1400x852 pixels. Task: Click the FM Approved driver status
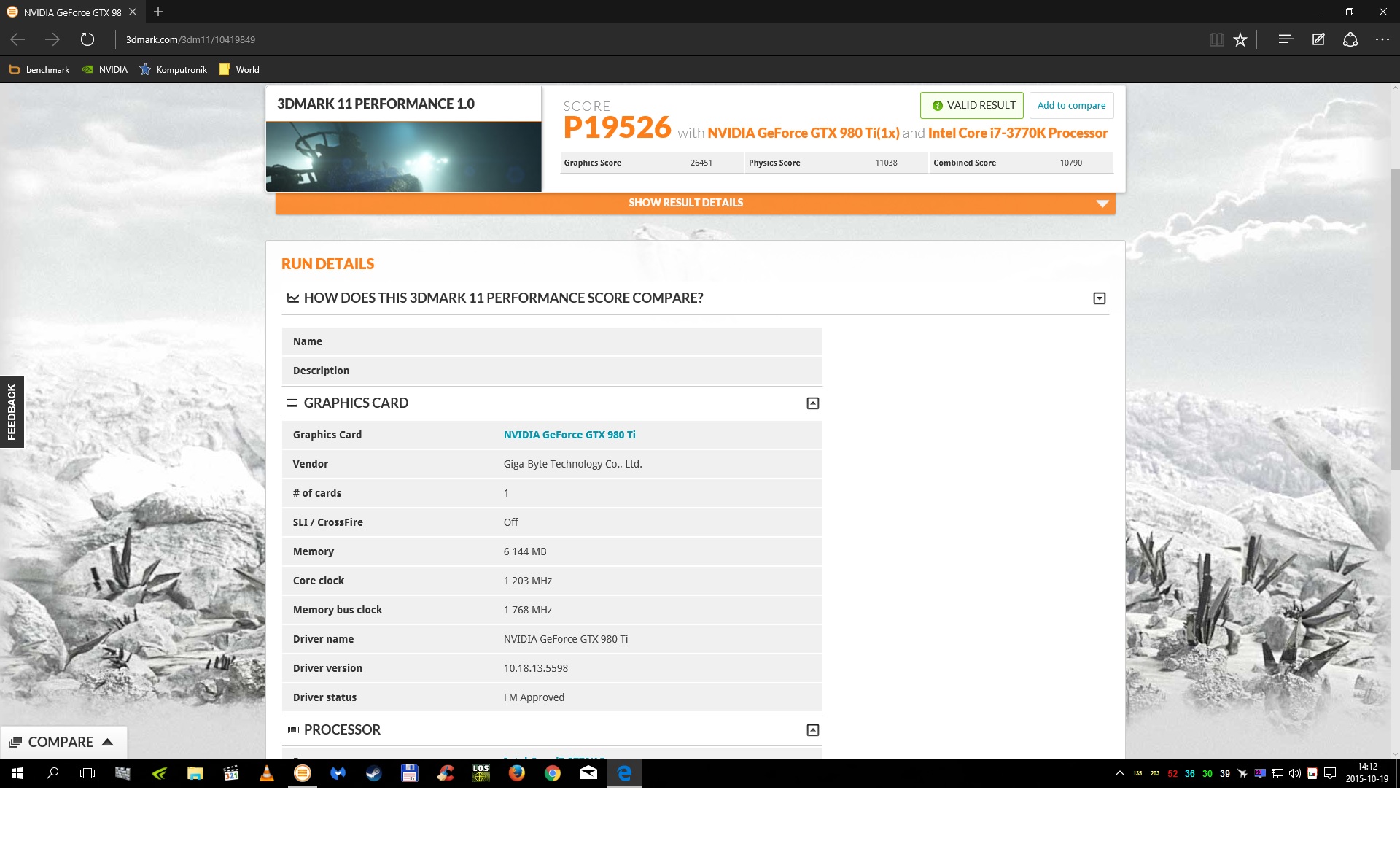click(534, 697)
